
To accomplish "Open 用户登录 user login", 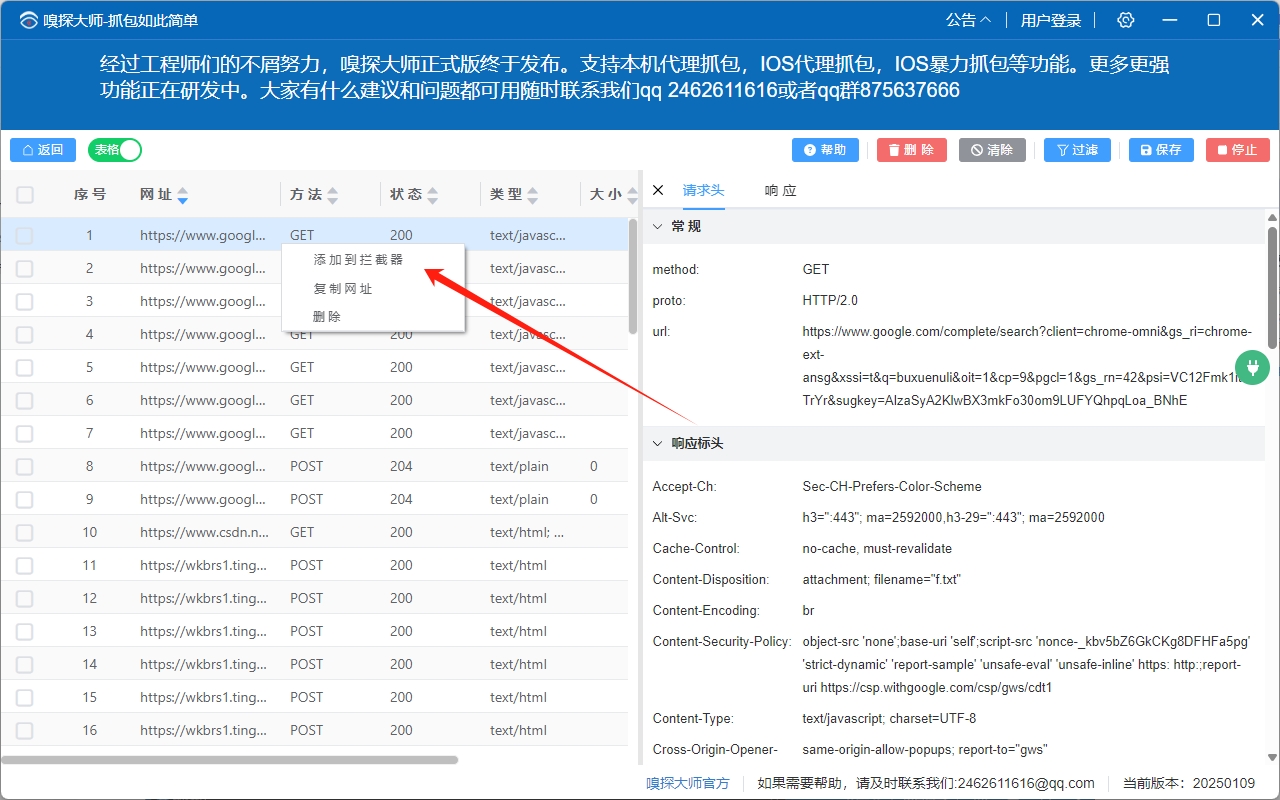I will point(1051,20).
